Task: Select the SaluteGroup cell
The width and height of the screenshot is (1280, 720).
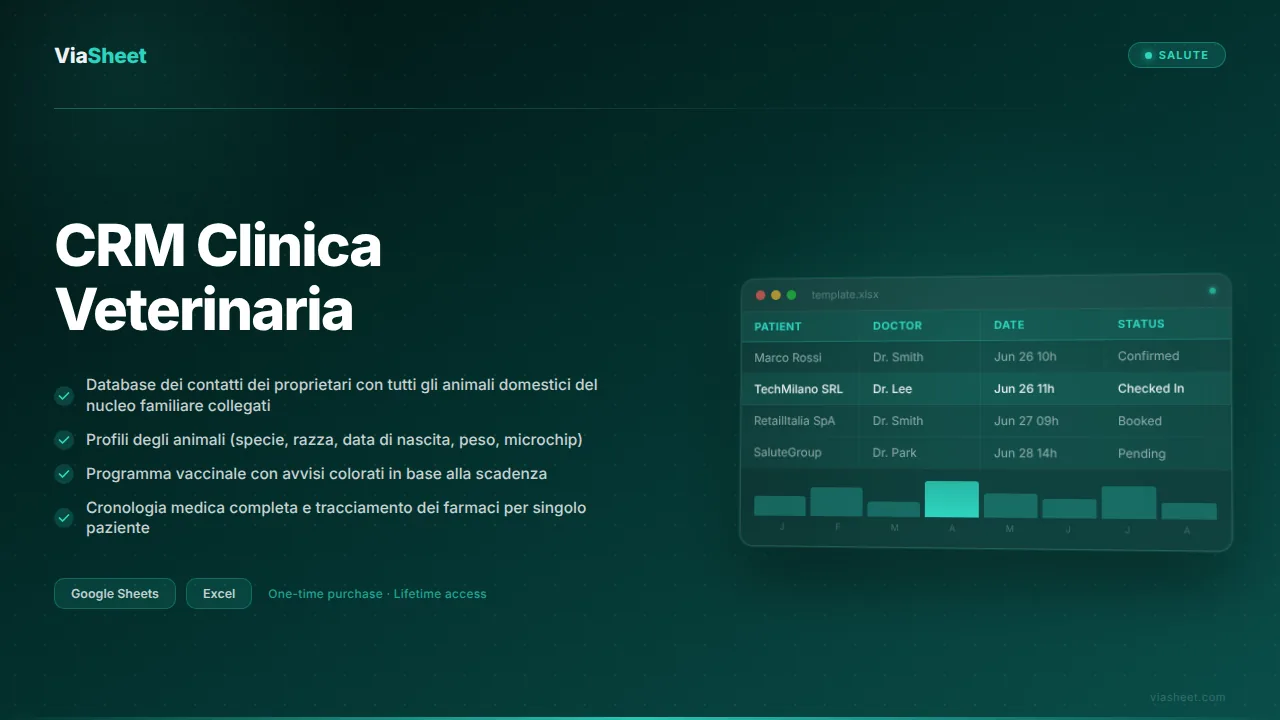Action: (788, 452)
